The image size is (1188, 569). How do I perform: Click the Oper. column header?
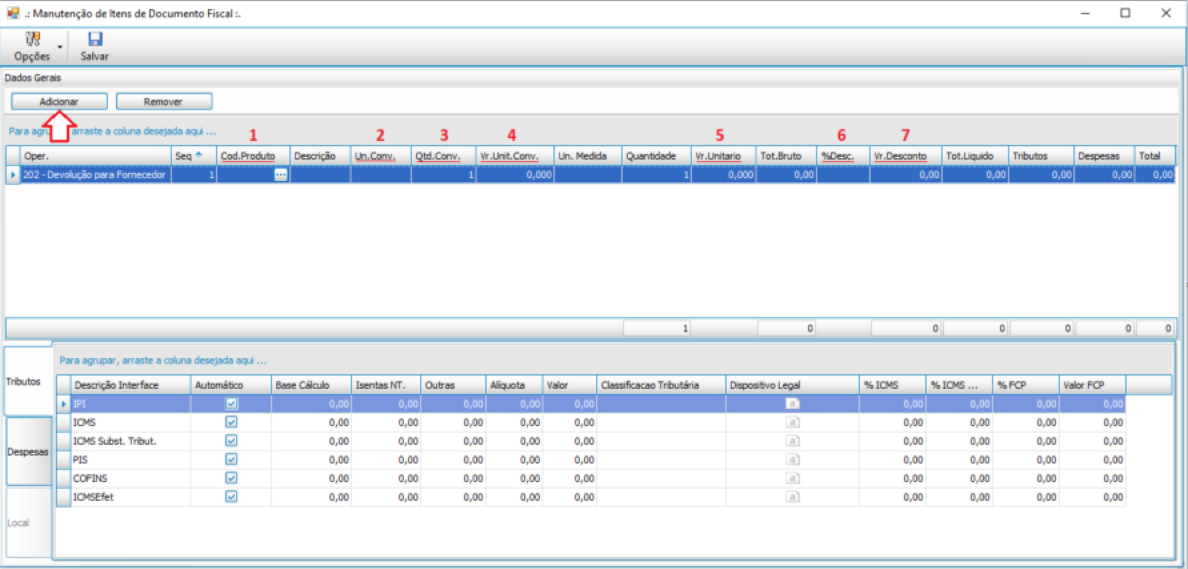click(95, 155)
